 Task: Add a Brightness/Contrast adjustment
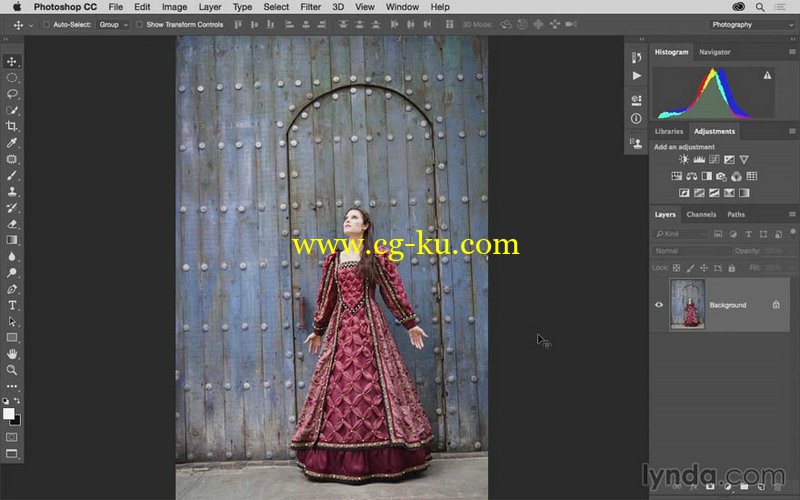tap(684, 160)
